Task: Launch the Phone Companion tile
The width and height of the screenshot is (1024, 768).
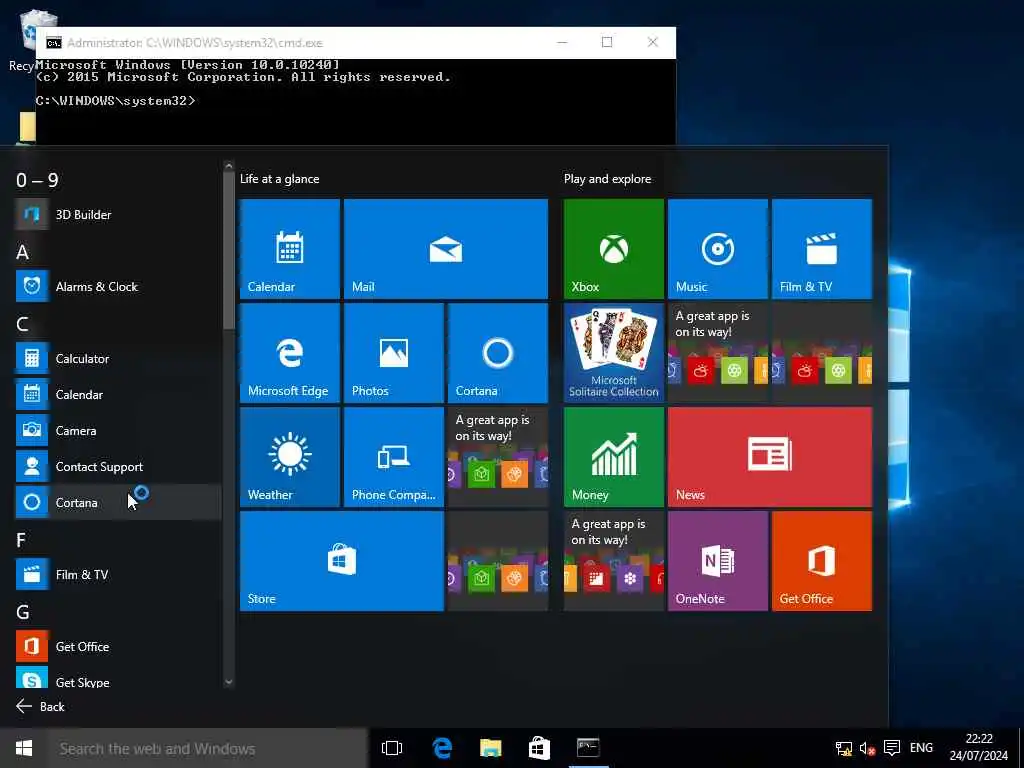Action: [394, 456]
